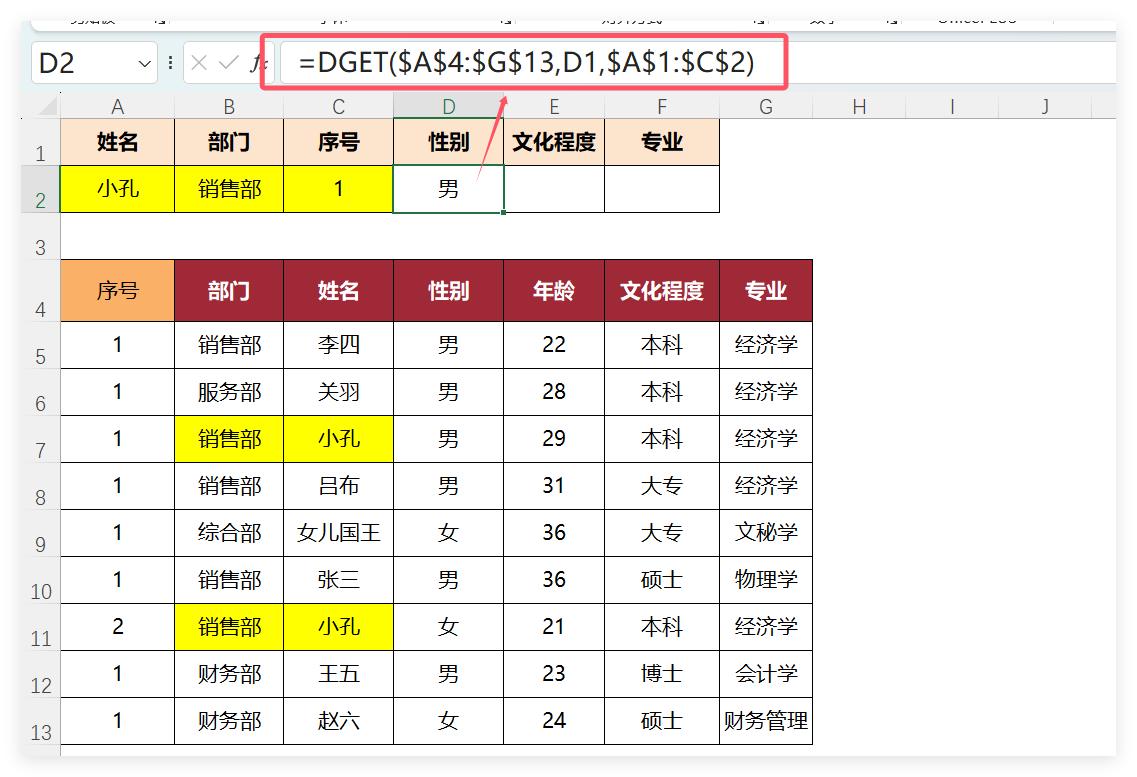
Task: Click the 姓名 header cell in row 4
Action: click(339, 291)
